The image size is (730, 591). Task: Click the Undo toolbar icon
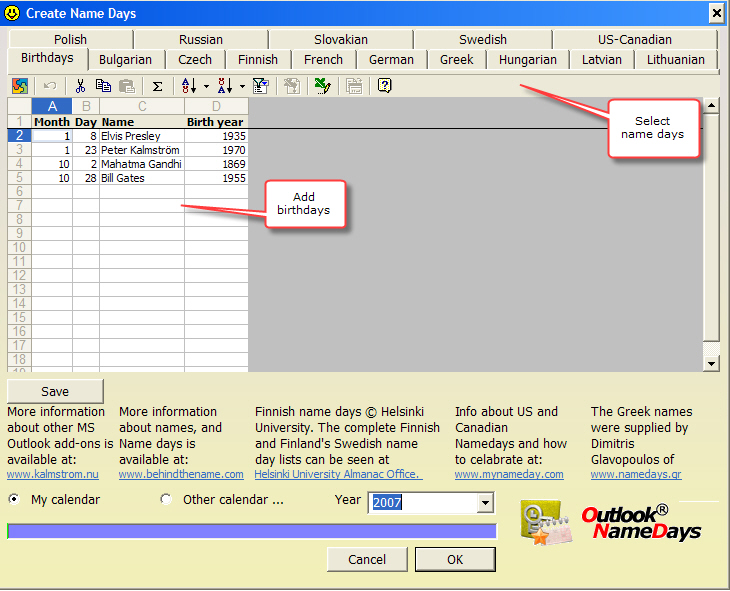coord(50,86)
